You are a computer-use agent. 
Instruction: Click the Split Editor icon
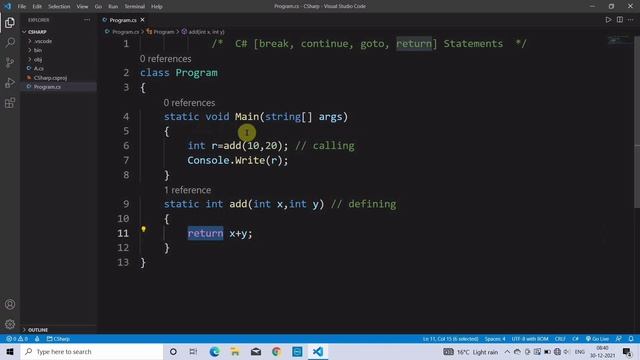coord(620,20)
